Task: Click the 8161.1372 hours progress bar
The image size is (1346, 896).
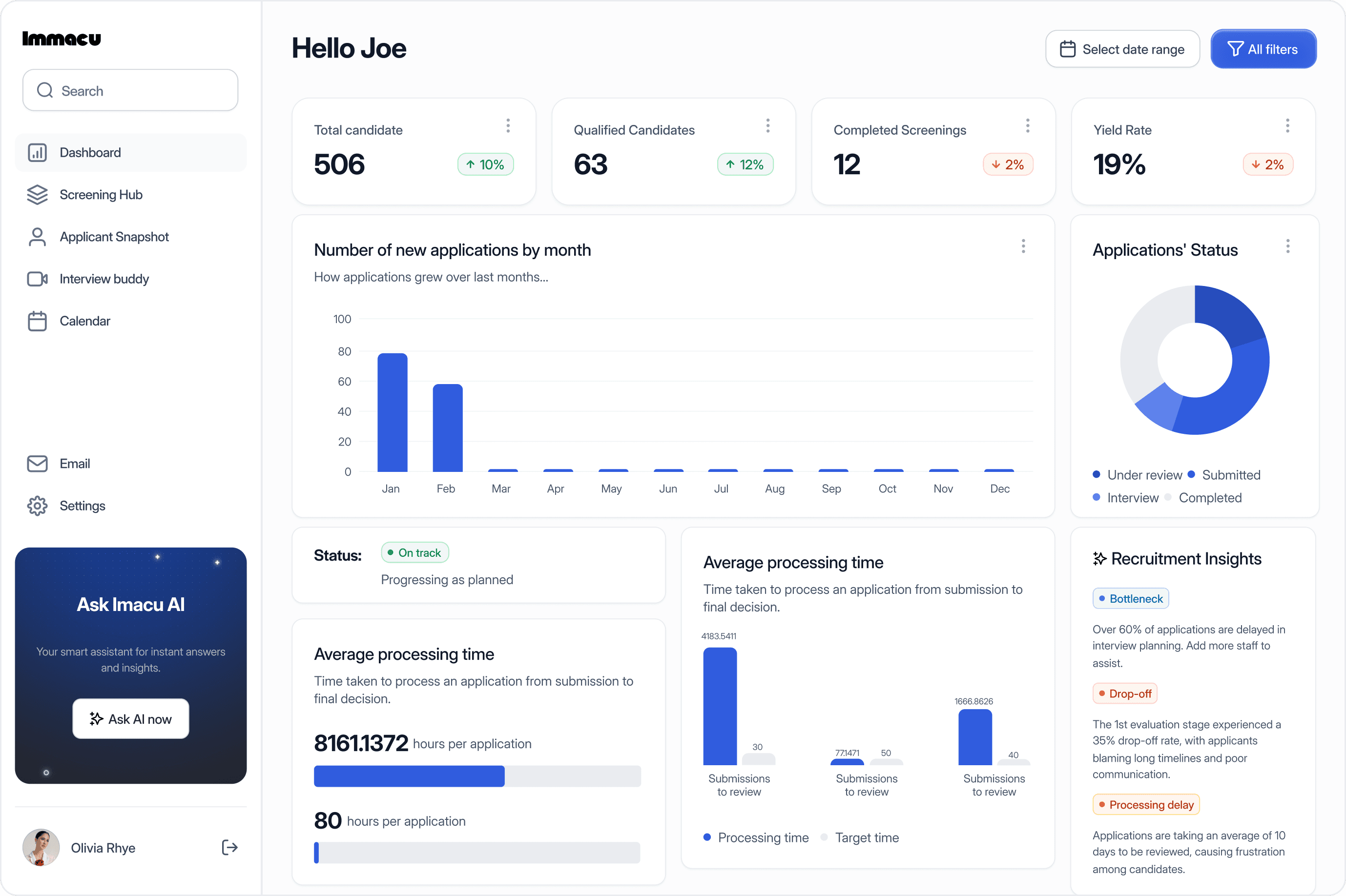Action: (x=477, y=776)
